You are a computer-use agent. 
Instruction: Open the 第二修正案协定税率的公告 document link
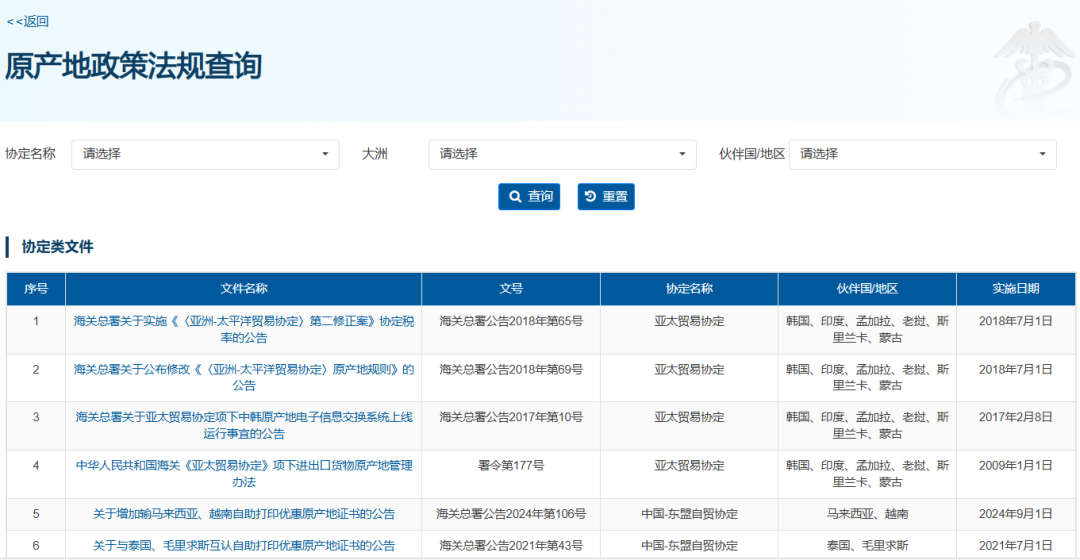pos(244,329)
